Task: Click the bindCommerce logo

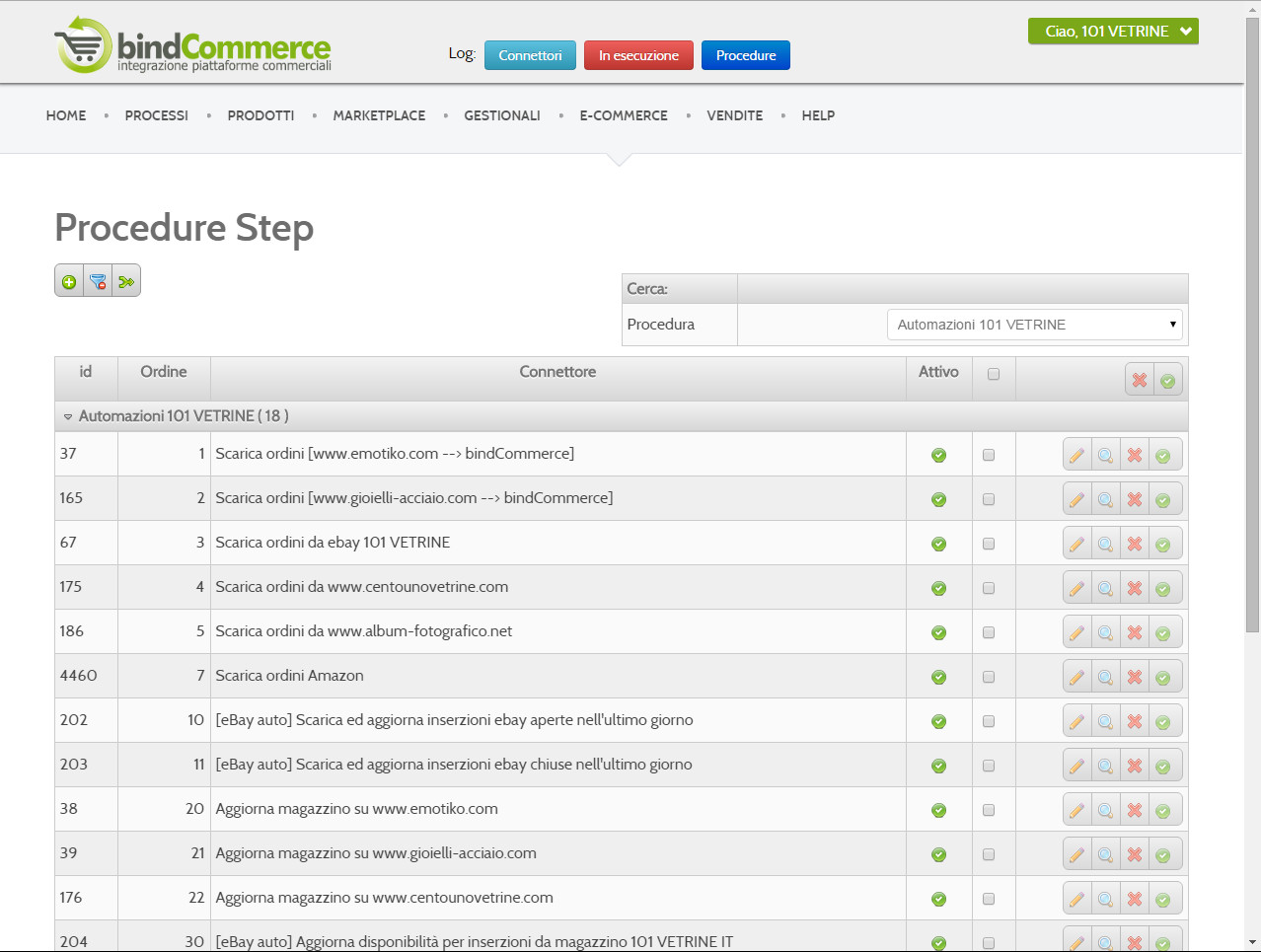Action: (193, 45)
